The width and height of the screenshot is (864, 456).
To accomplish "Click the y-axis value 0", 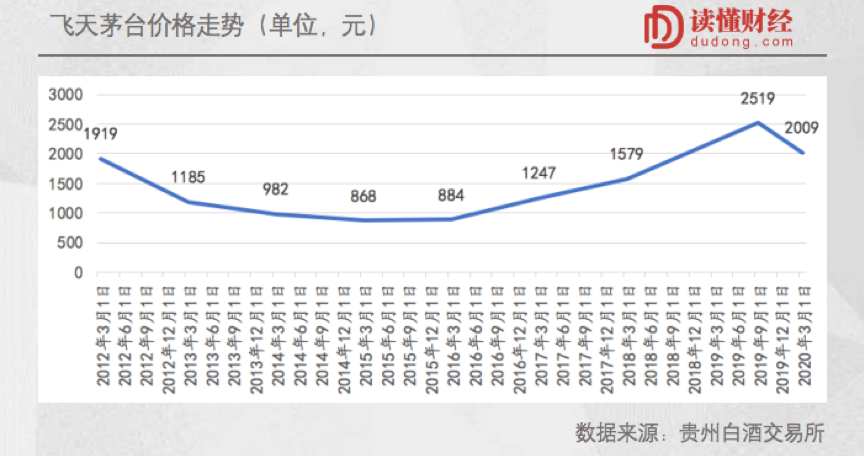I will [79, 273].
